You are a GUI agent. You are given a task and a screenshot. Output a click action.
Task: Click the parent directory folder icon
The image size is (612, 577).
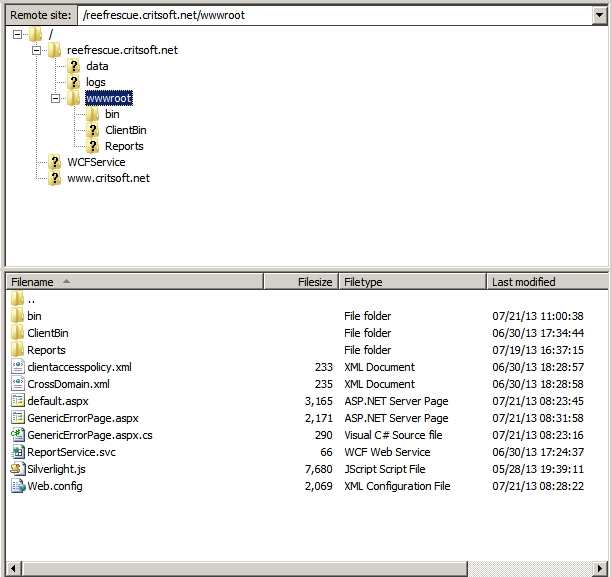point(18,299)
